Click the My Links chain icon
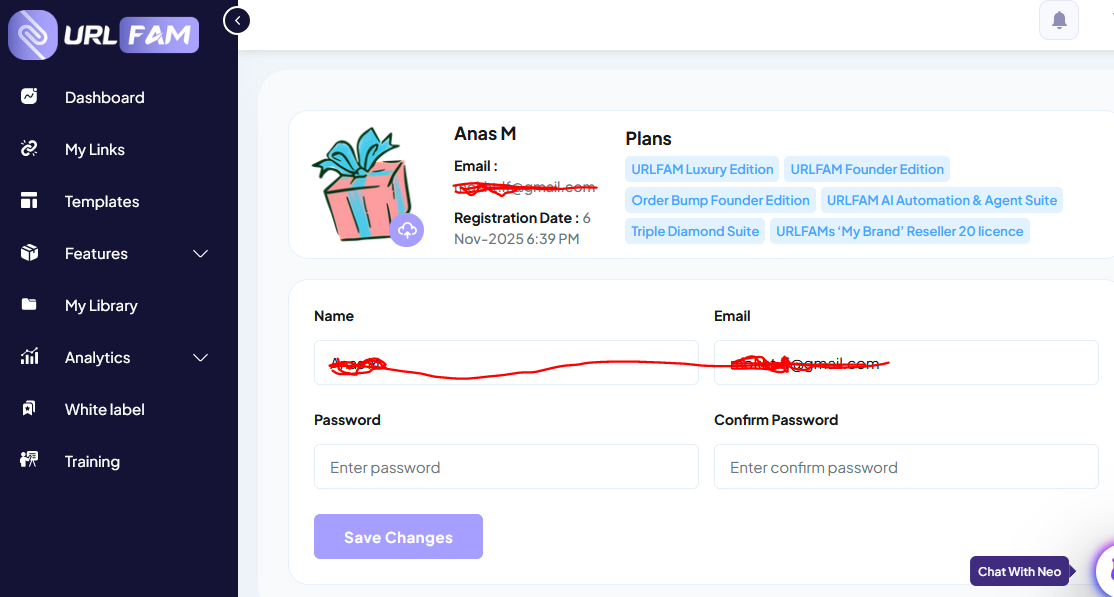 (29, 149)
